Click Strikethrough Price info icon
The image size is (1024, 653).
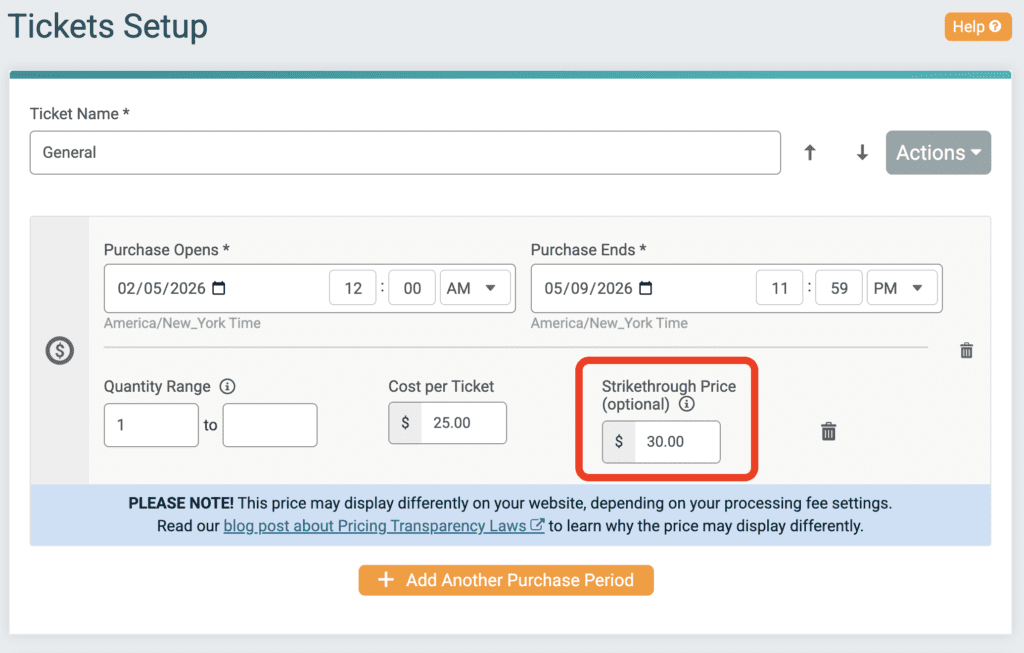tap(686, 405)
